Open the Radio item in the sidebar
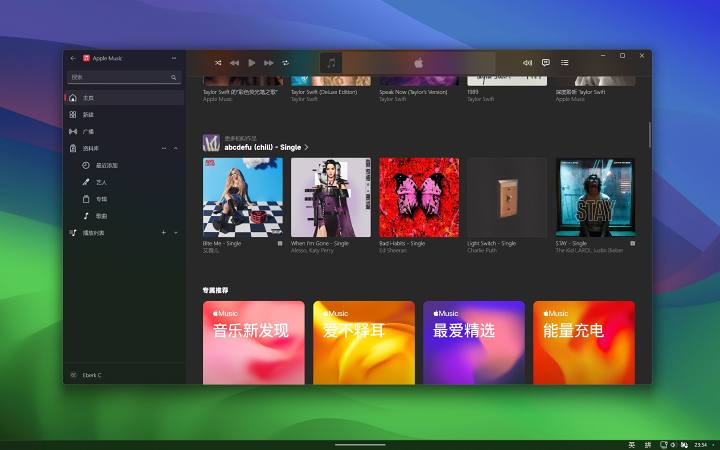Screen dimensions: 720x450 124,131
